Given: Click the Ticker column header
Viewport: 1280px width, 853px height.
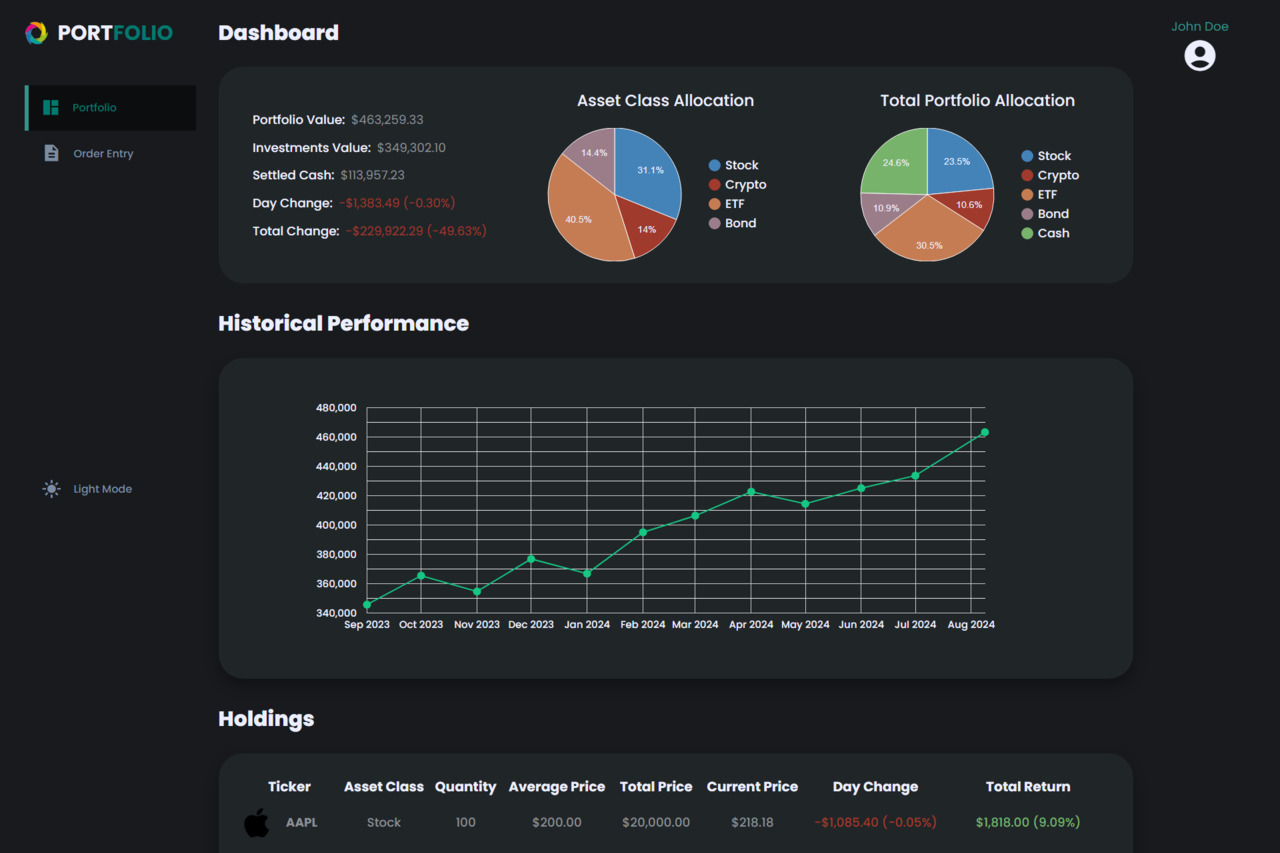Looking at the screenshot, I should pos(290,786).
